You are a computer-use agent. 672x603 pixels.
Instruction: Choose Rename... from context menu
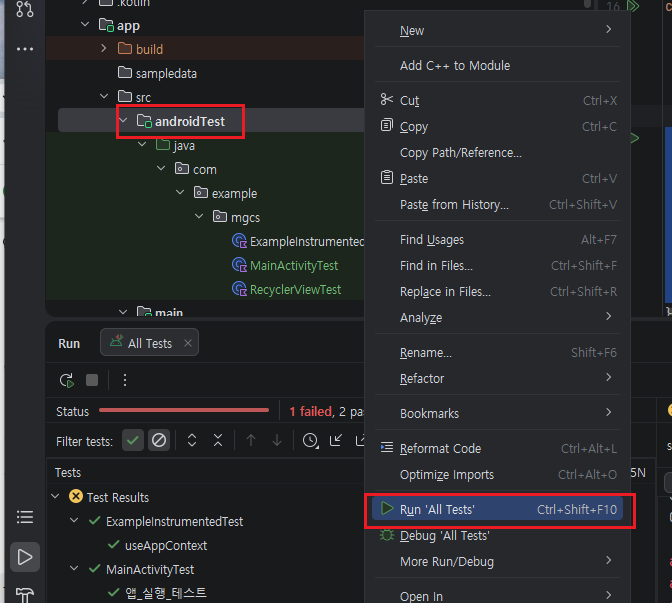coord(497,353)
